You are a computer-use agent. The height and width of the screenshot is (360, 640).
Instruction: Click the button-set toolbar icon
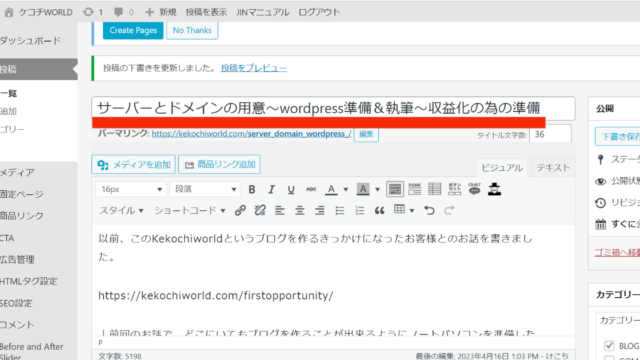454,189
